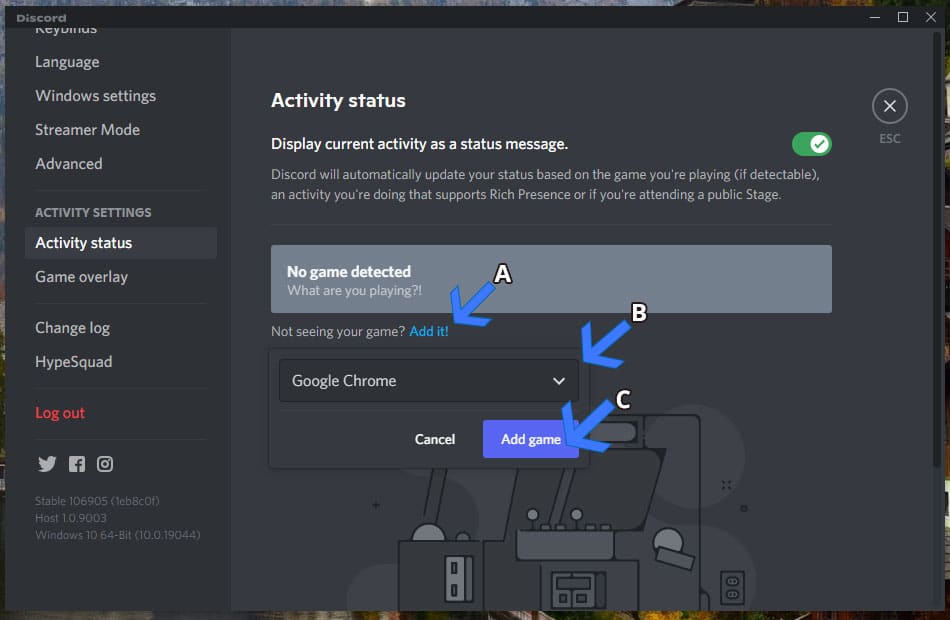Open Discord's Instagram page icon
950x620 pixels.
tap(105, 464)
